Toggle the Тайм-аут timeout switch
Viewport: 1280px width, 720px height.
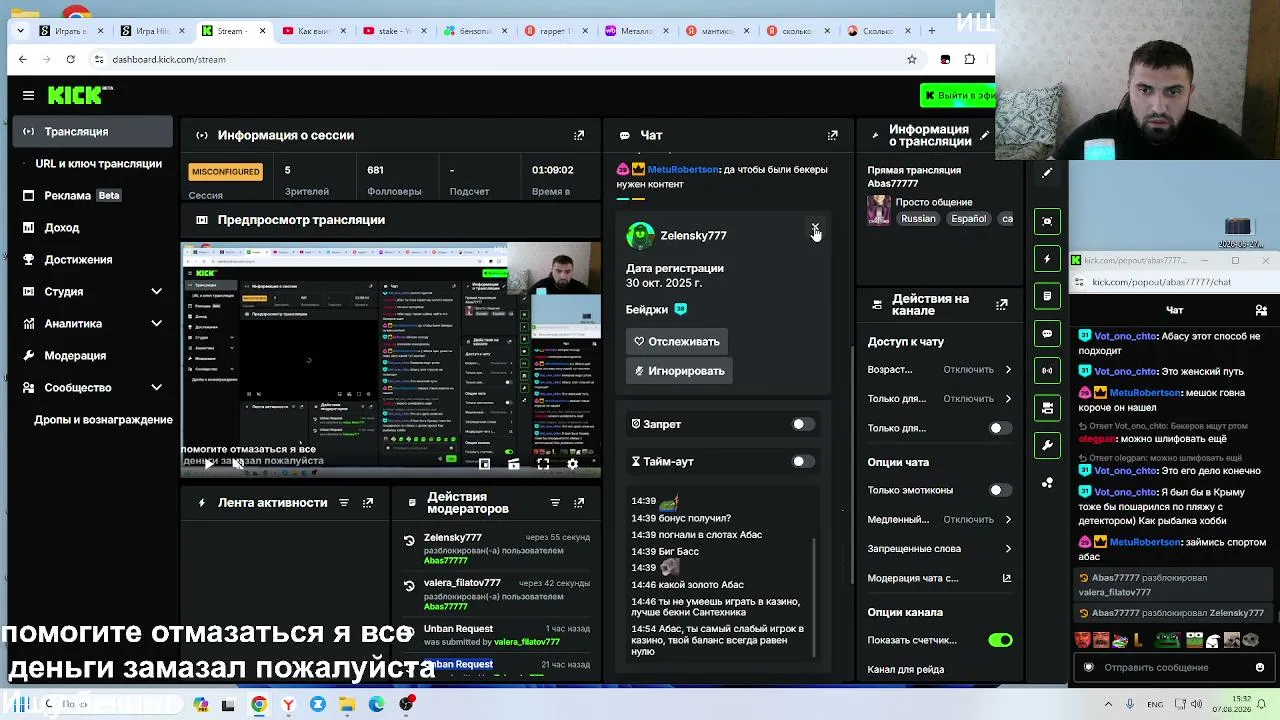803,461
